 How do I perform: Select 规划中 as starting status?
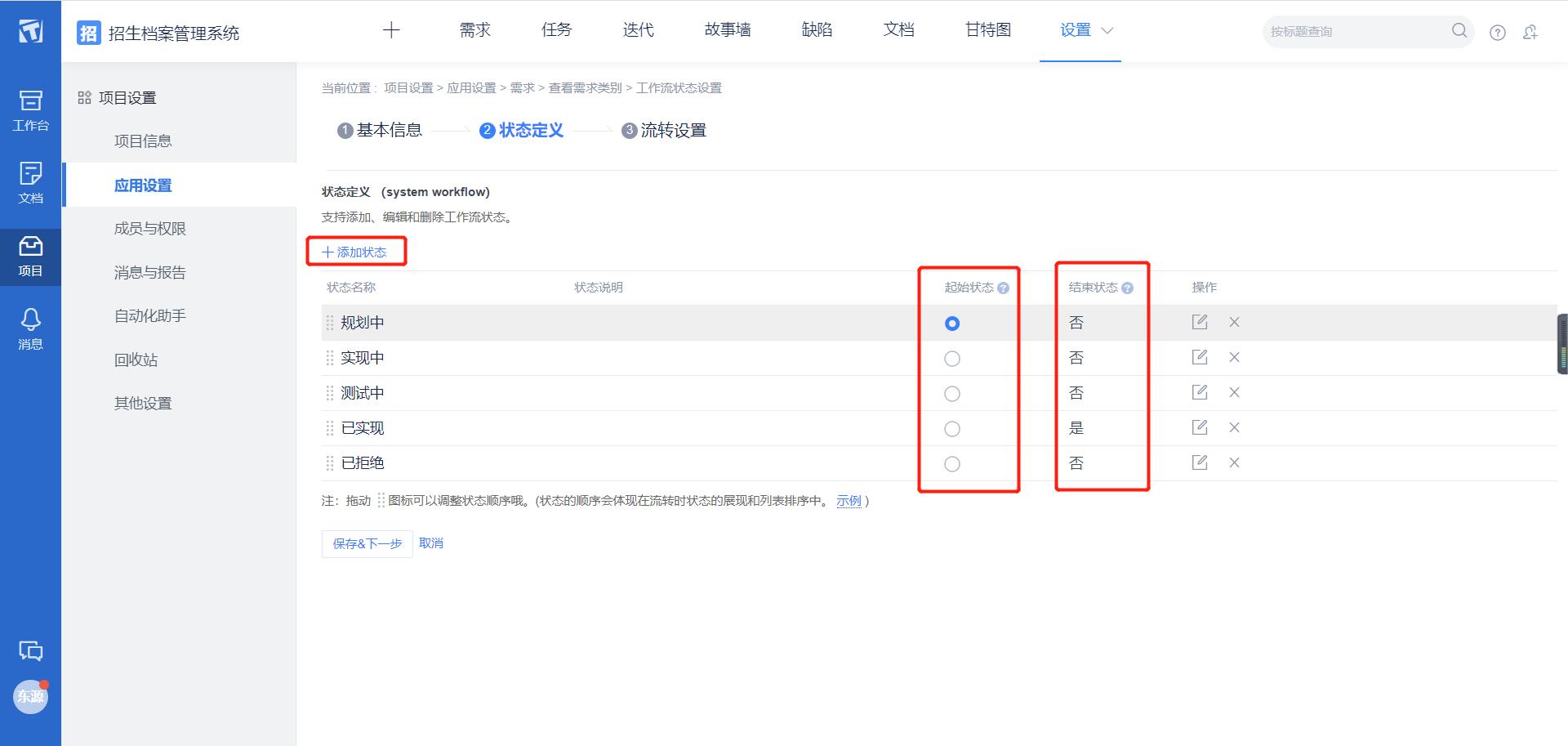(x=952, y=324)
